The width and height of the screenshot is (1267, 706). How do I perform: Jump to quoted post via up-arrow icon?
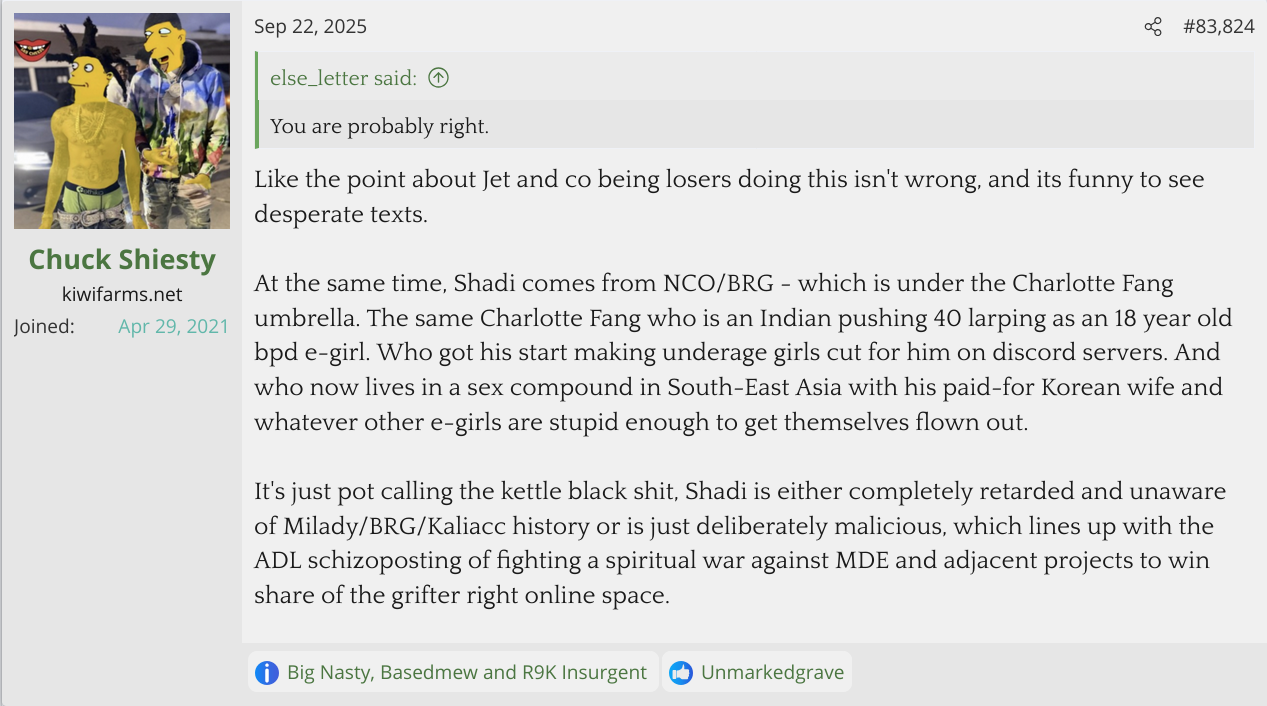(x=438, y=78)
